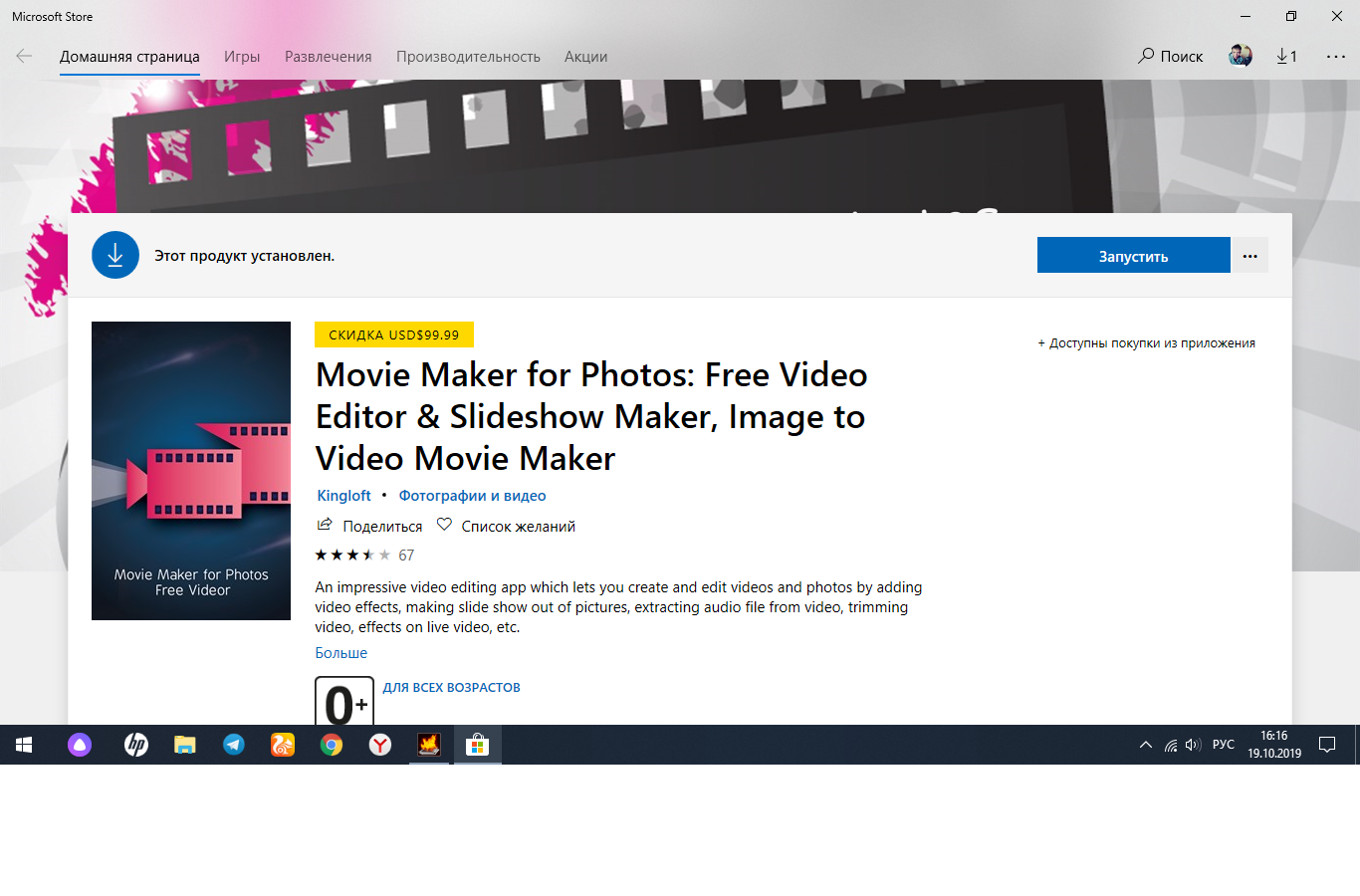The height and width of the screenshot is (896, 1360).
Task: Expand more options next to Запустить
Action: point(1249,256)
